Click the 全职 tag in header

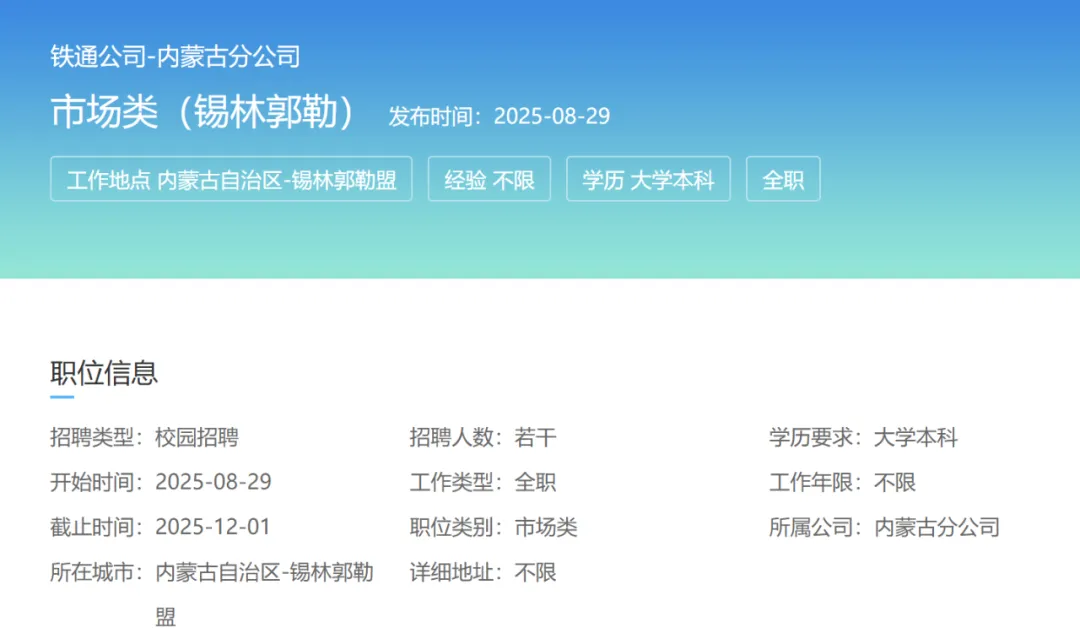click(x=783, y=179)
